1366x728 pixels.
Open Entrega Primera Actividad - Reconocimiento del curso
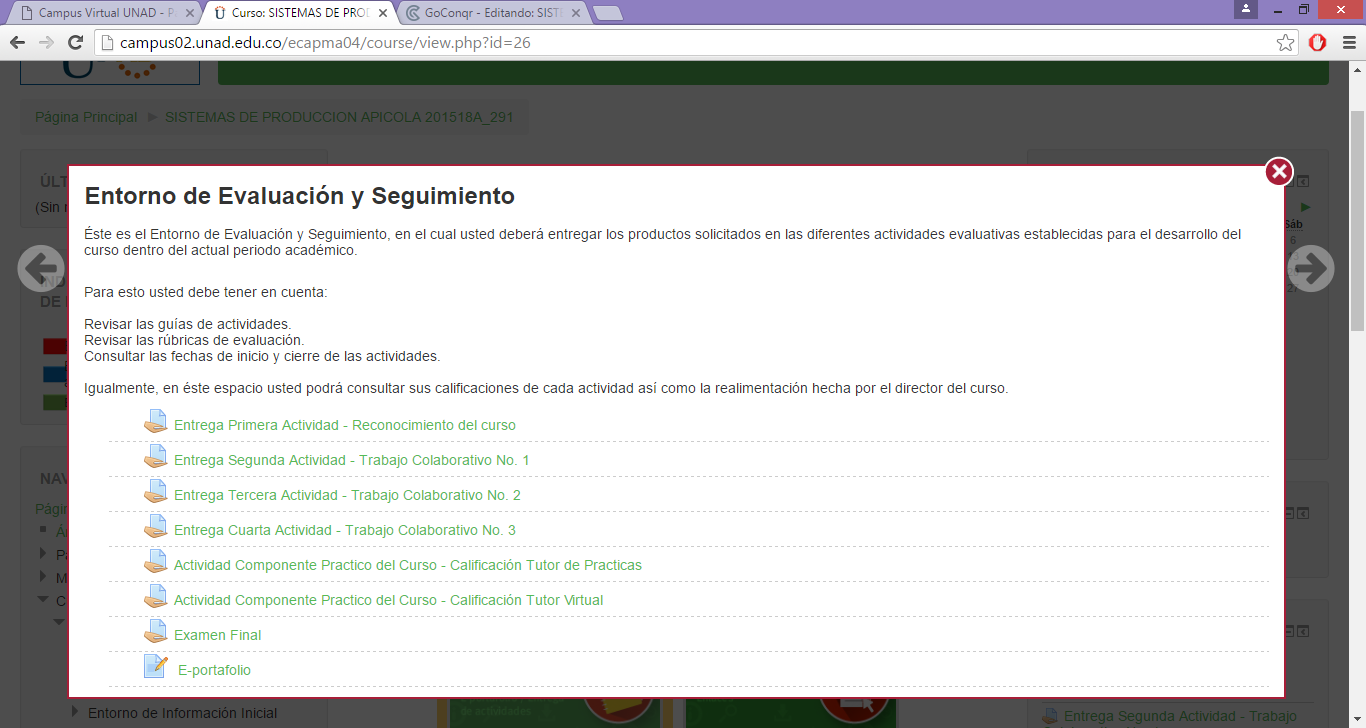(345, 425)
